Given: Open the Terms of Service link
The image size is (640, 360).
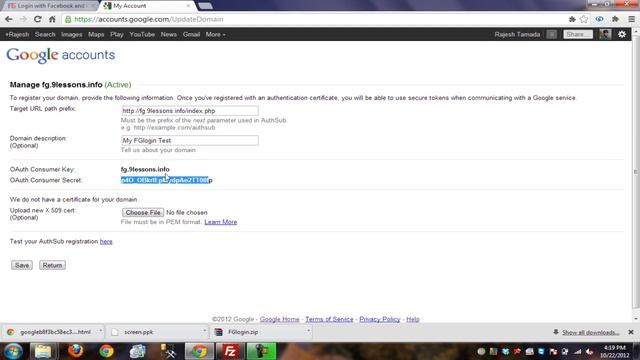Looking at the screenshot, I should (x=329, y=319).
